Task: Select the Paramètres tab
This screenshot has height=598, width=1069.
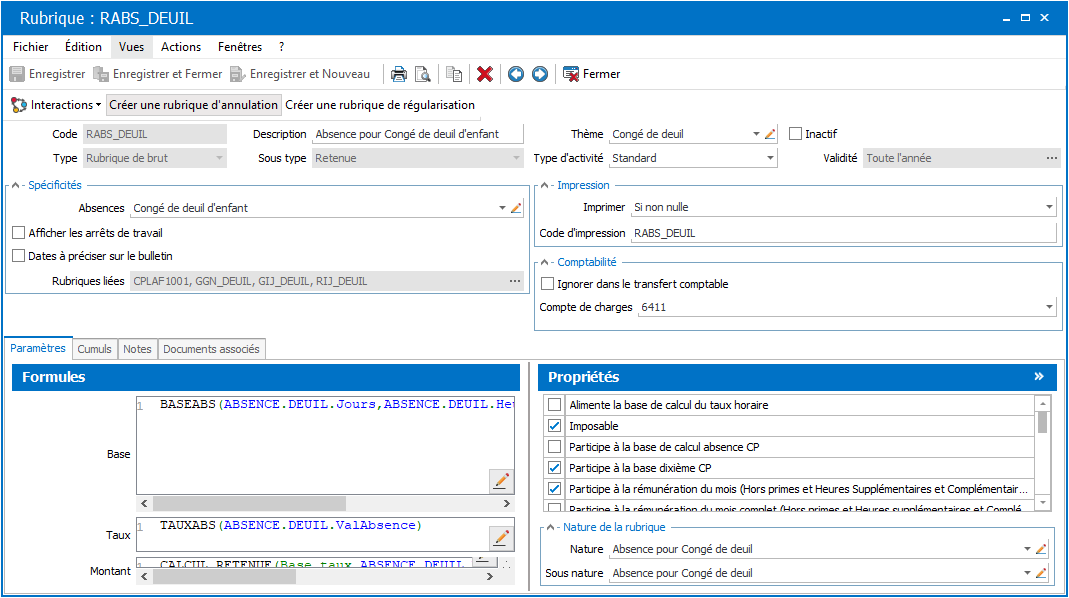Action: click(x=38, y=348)
